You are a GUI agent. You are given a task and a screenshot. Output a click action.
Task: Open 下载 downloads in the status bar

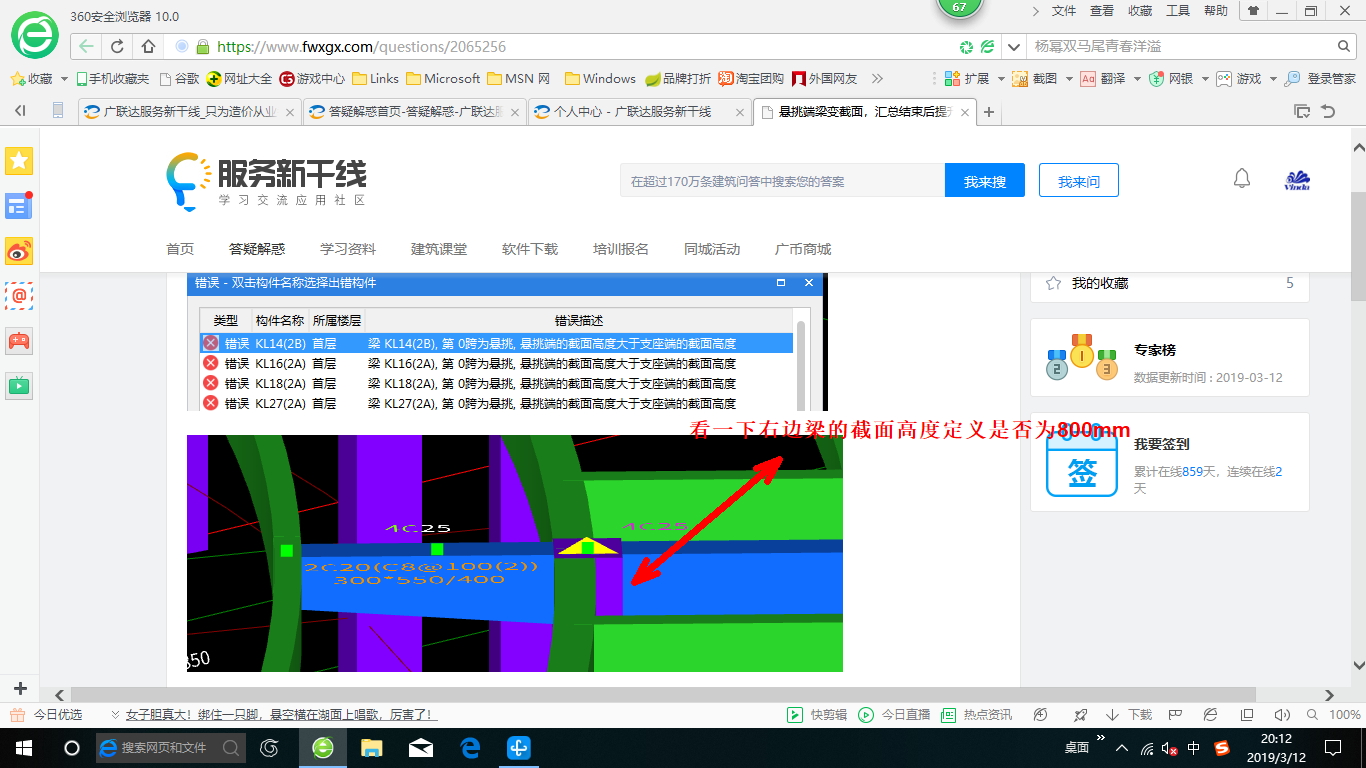(1129, 715)
